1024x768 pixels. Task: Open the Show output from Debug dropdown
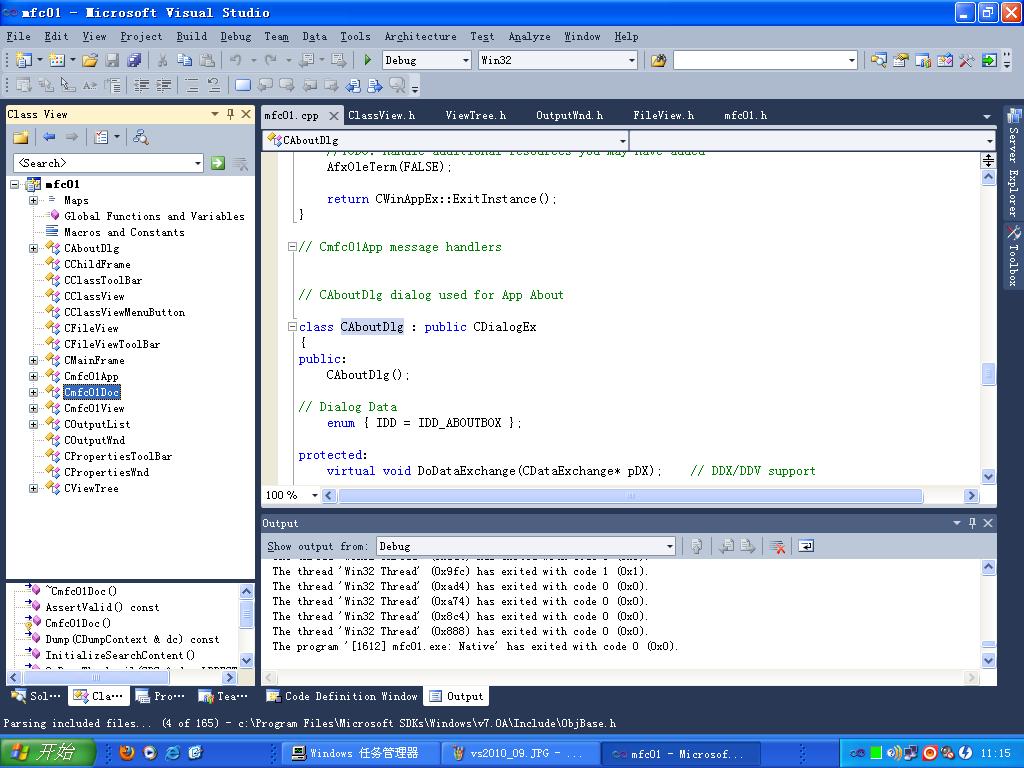click(669, 547)
